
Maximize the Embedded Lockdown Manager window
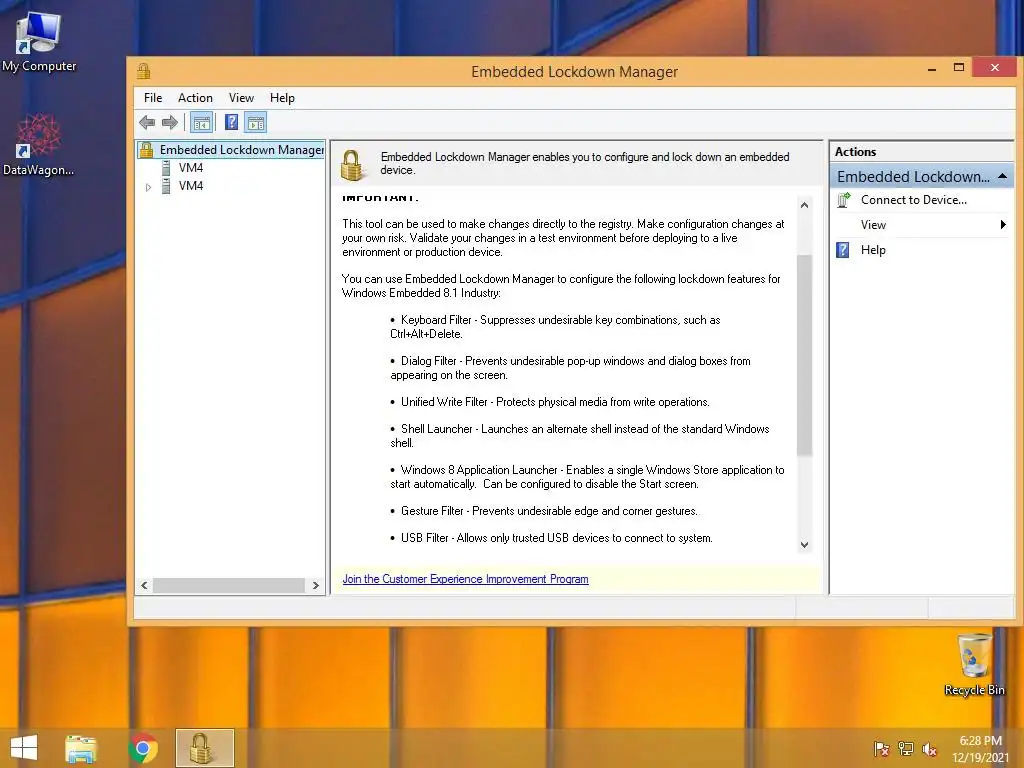pyautogui.click(x=959, y=68)
